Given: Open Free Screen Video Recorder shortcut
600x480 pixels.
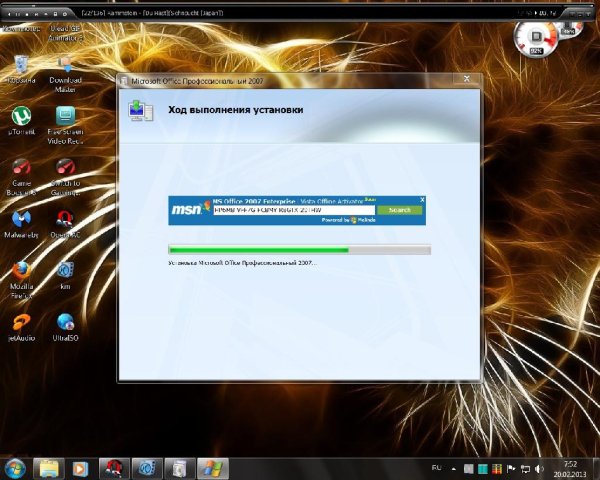Looking at the screenshot, I should coord(65,125).
